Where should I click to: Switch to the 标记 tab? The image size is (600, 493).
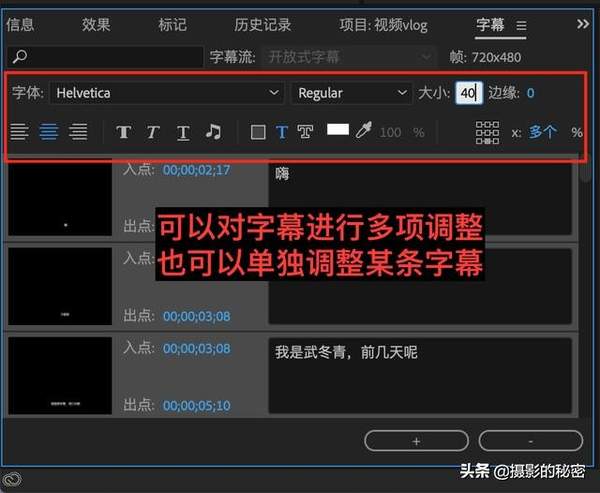(x=173, y=25)
